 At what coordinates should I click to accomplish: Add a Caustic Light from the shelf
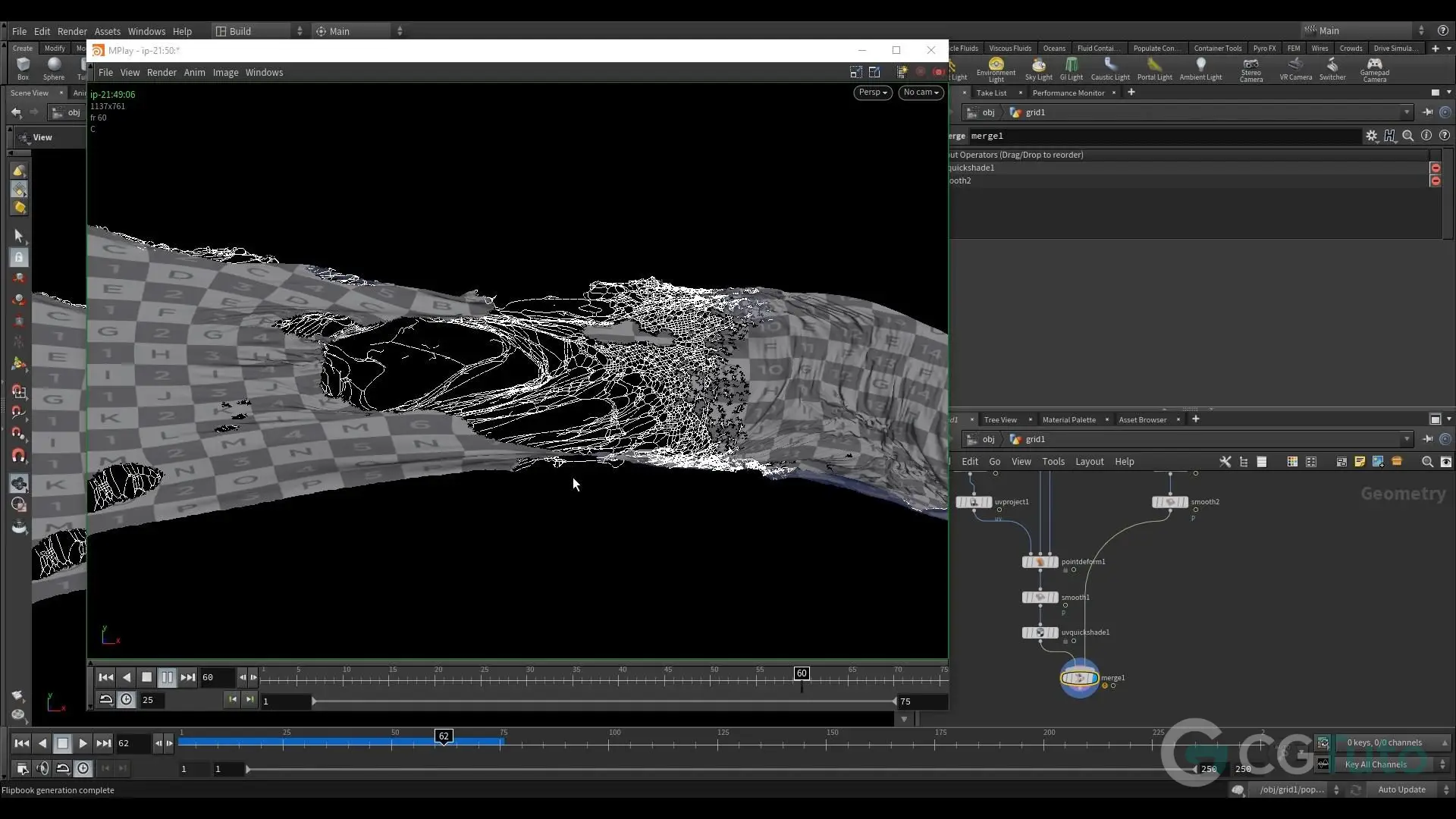click(1110, 69)
